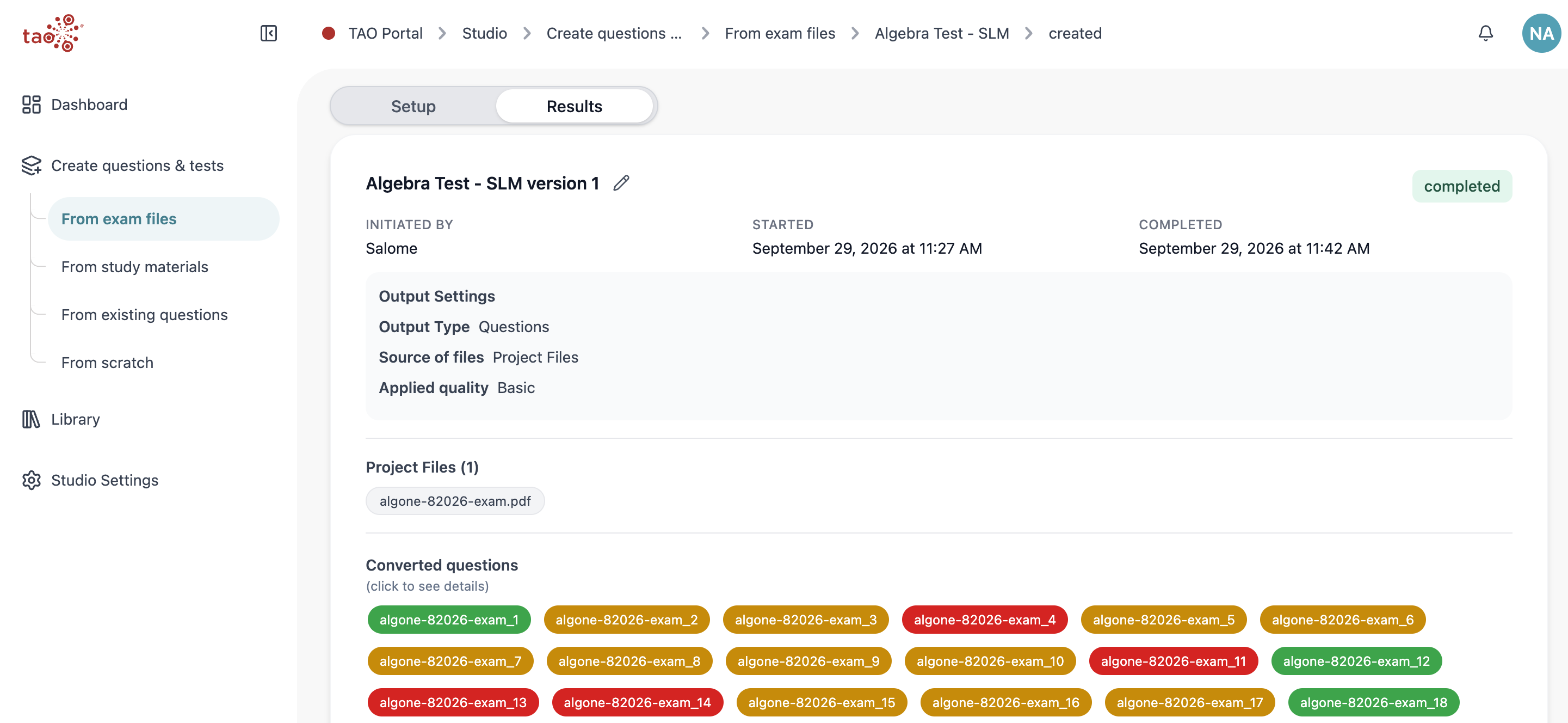Click the completed status badge

coord(1461,186)
